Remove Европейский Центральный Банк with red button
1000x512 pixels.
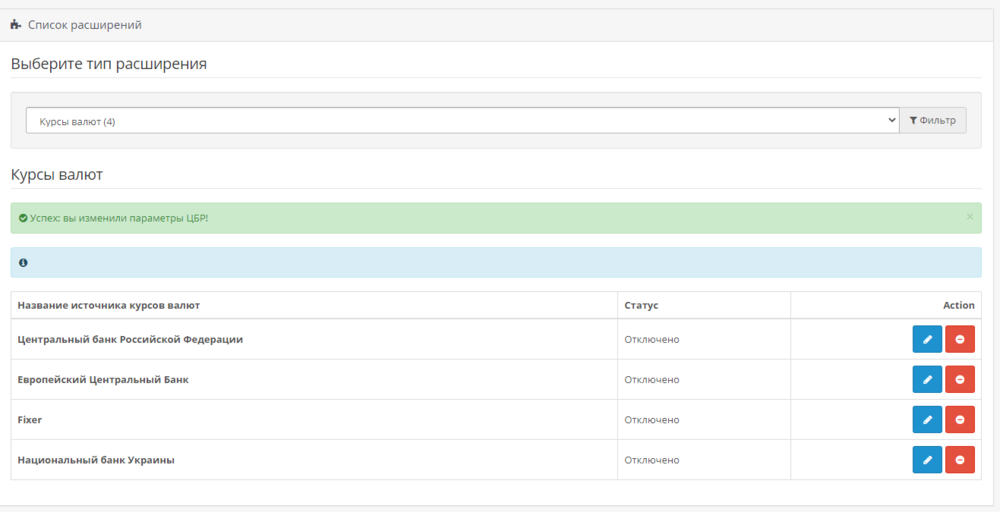[959, 380]
